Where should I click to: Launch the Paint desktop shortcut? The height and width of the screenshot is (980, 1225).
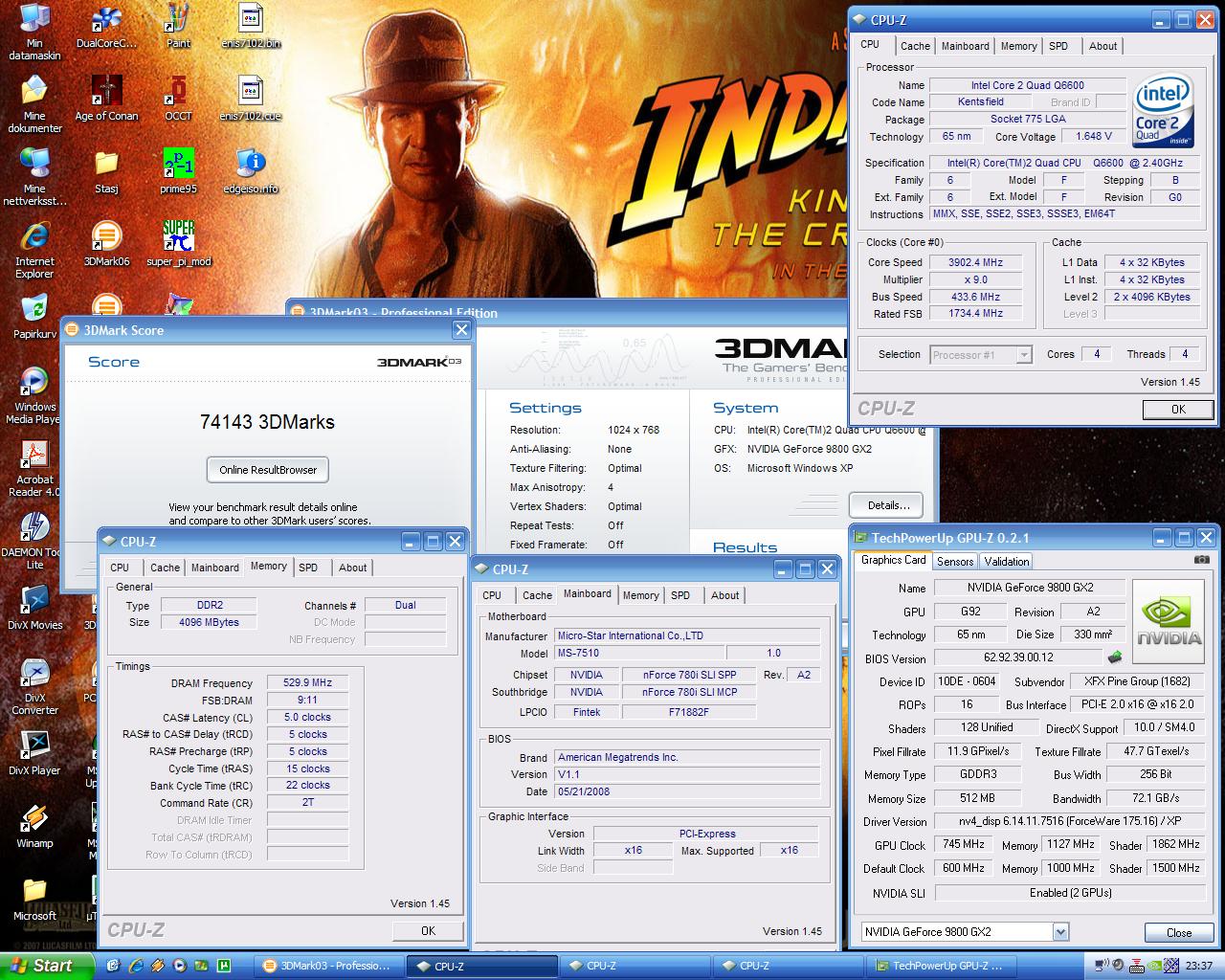tap(178, 26)
